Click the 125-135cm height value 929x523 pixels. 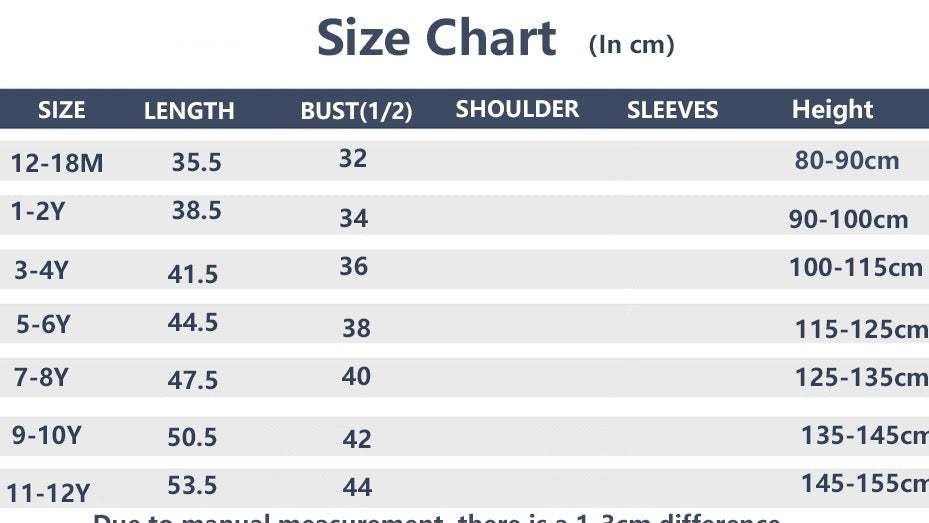coord(861,377)
